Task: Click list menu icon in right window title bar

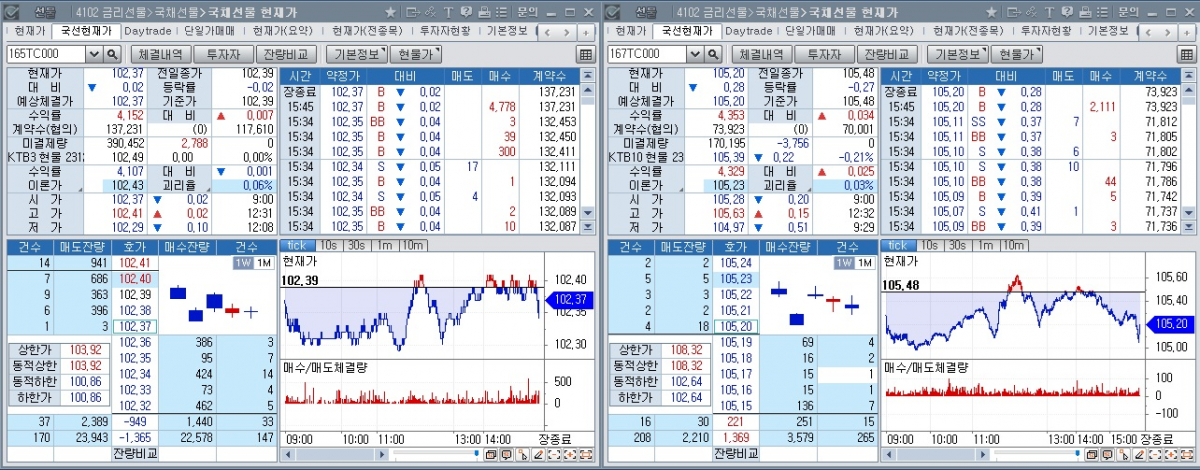Action: pyautogui.click(x=1101, y=12)
